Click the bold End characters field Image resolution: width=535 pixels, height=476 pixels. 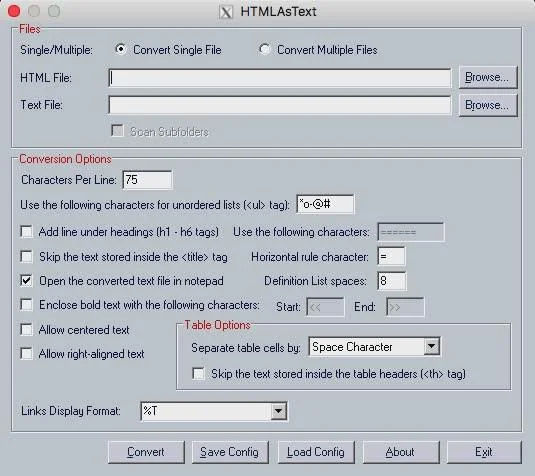click(405, 307)
